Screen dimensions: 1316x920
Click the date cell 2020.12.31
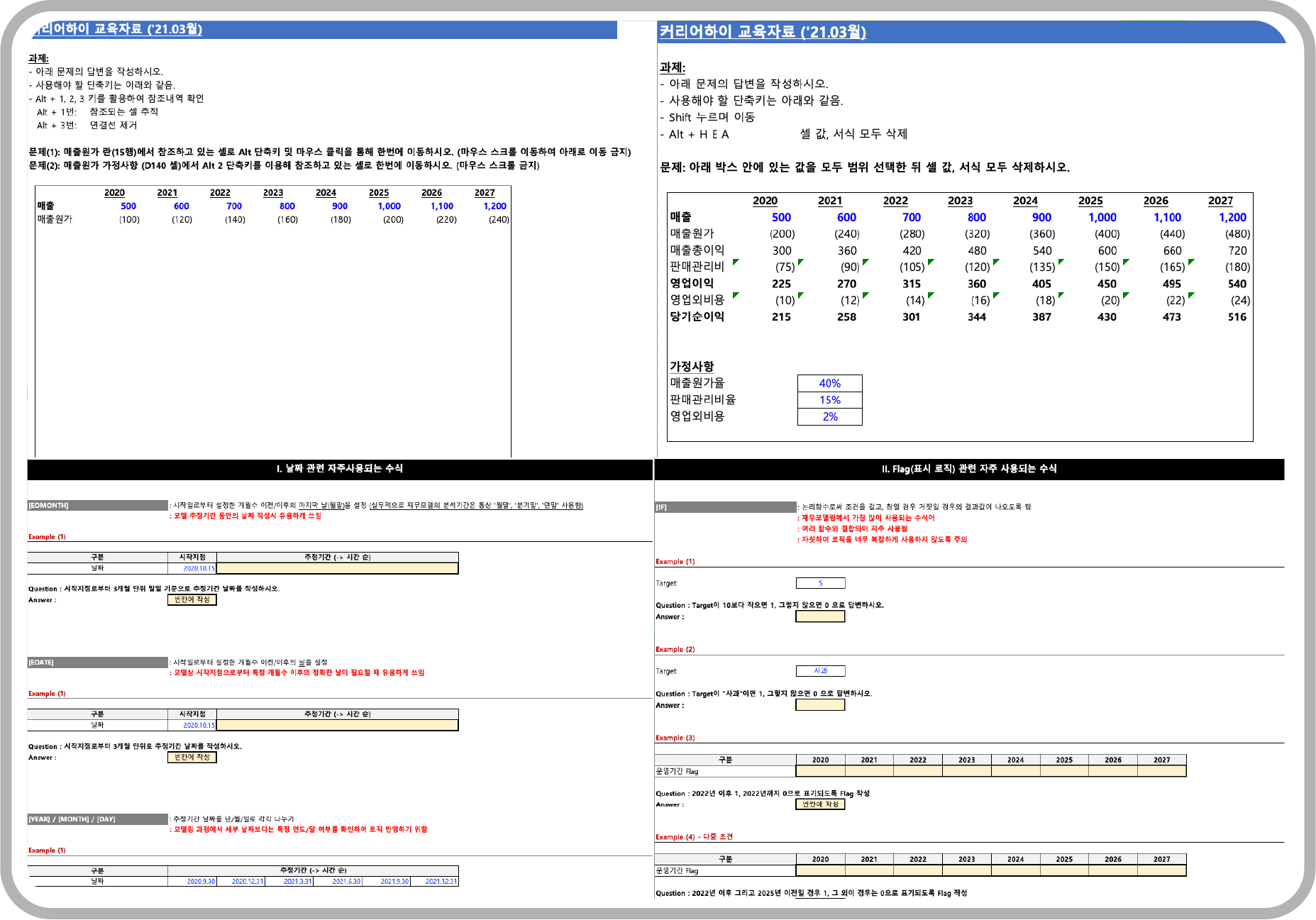coord(240,882)
